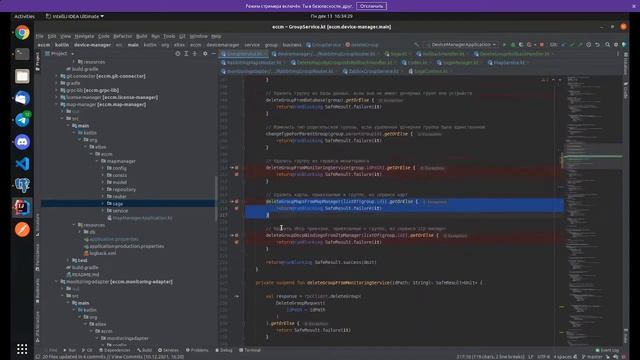Image resolution: width=640 pixels, height=360 pixels.
Task: Select the saga folder in project tree
Action: click(118, 204)
